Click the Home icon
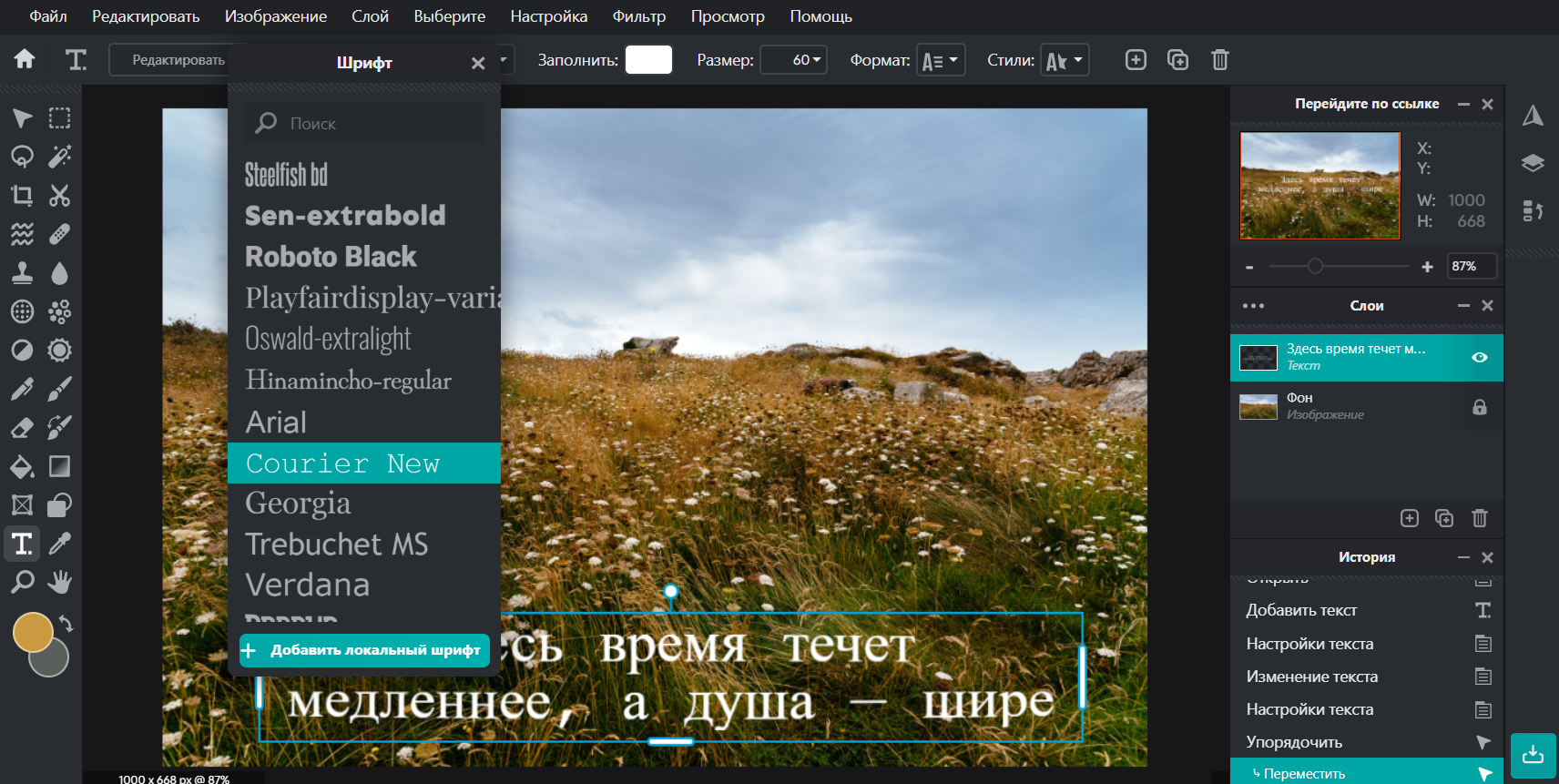The image size is (1559, 784). pyautogui.click(x=25, y=60)
